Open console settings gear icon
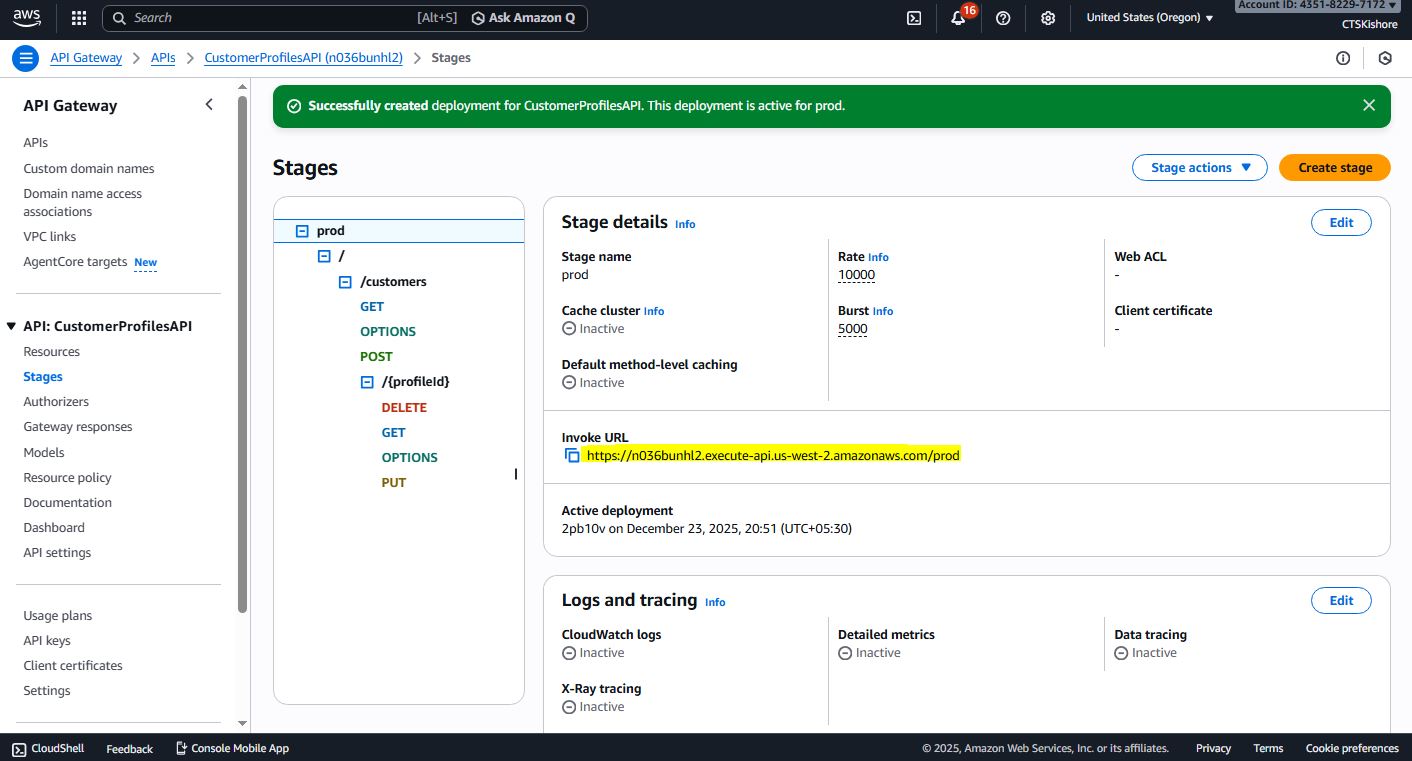1412x761 pixels. (x=1048, y=18)
